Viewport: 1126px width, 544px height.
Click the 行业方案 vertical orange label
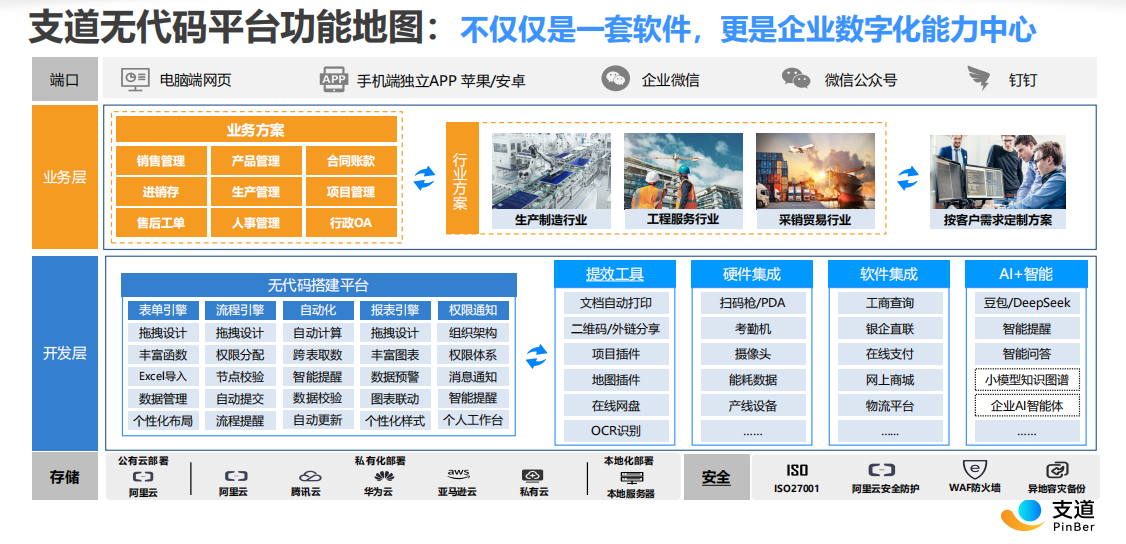click(x=462, y=178)
